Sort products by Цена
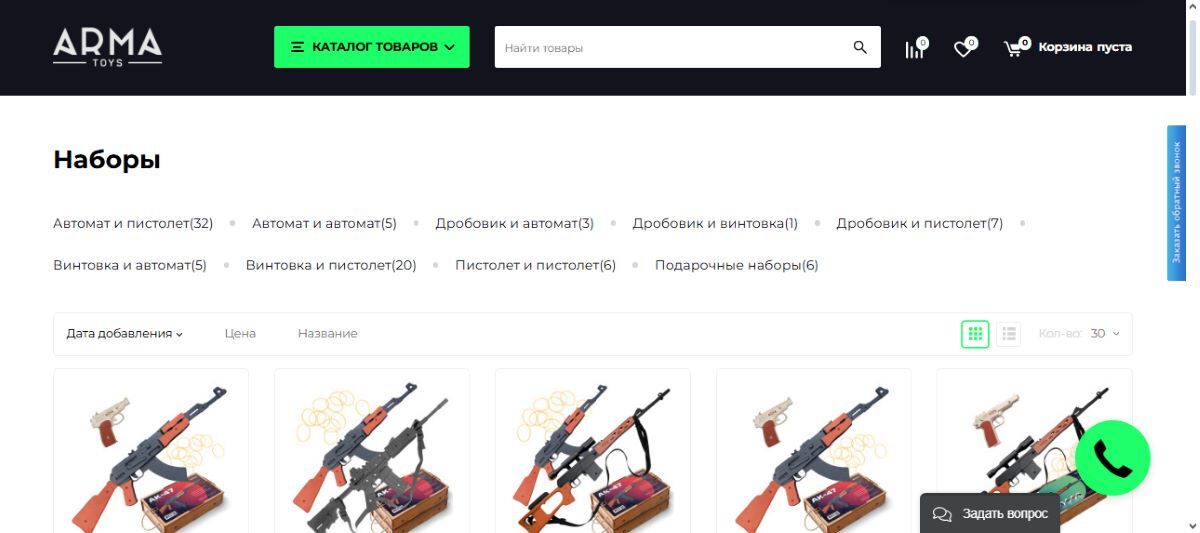The image size is (1200, 533). pyautogui.click(x=240, y=334)
